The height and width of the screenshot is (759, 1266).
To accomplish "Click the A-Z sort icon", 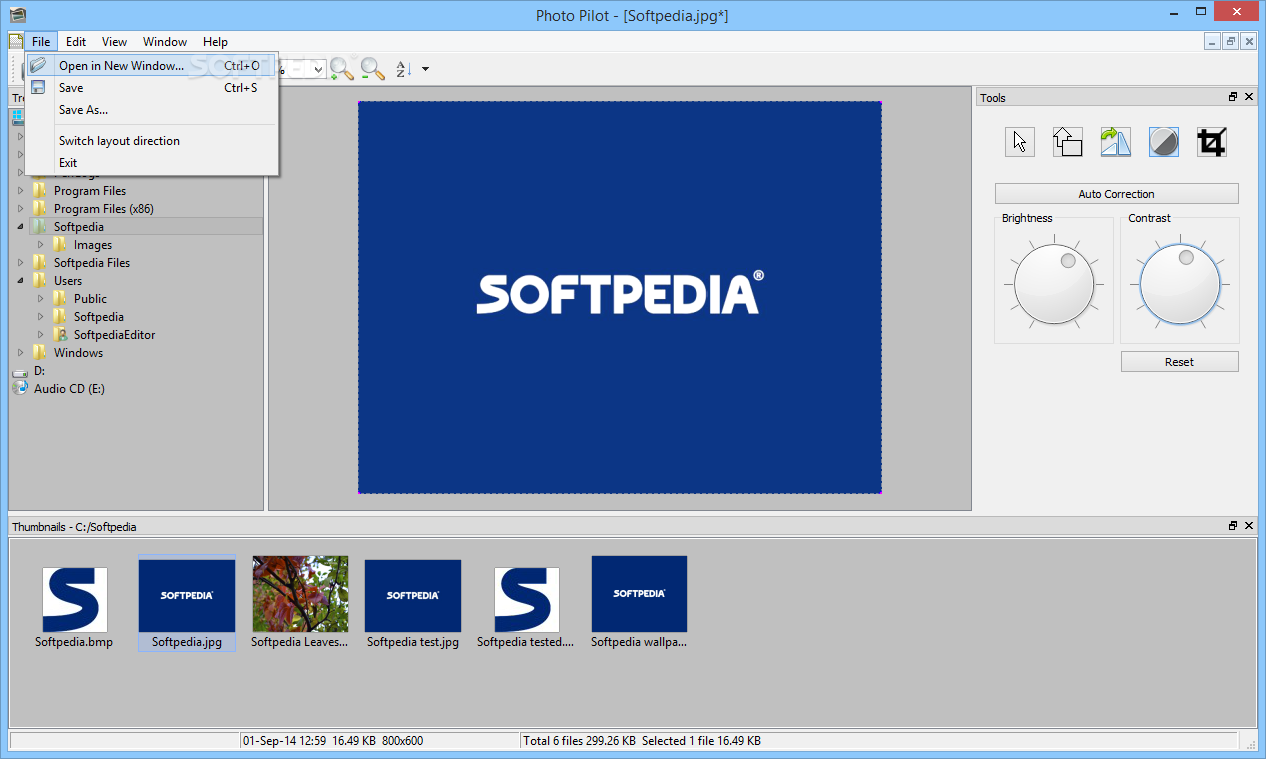I will click(x=403, y=69).
